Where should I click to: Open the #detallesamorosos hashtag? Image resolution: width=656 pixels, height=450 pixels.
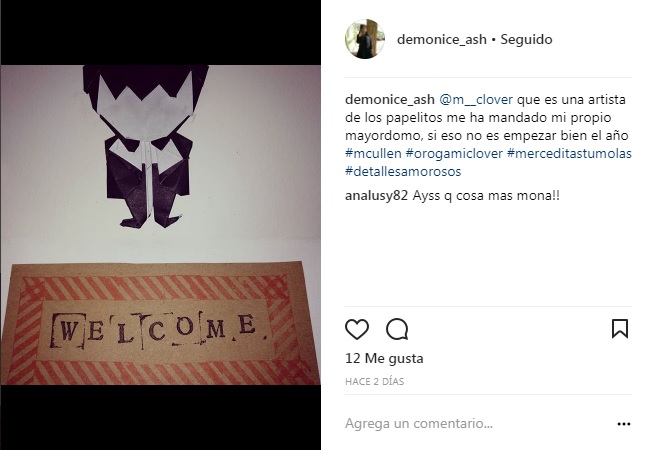(403, 171)
